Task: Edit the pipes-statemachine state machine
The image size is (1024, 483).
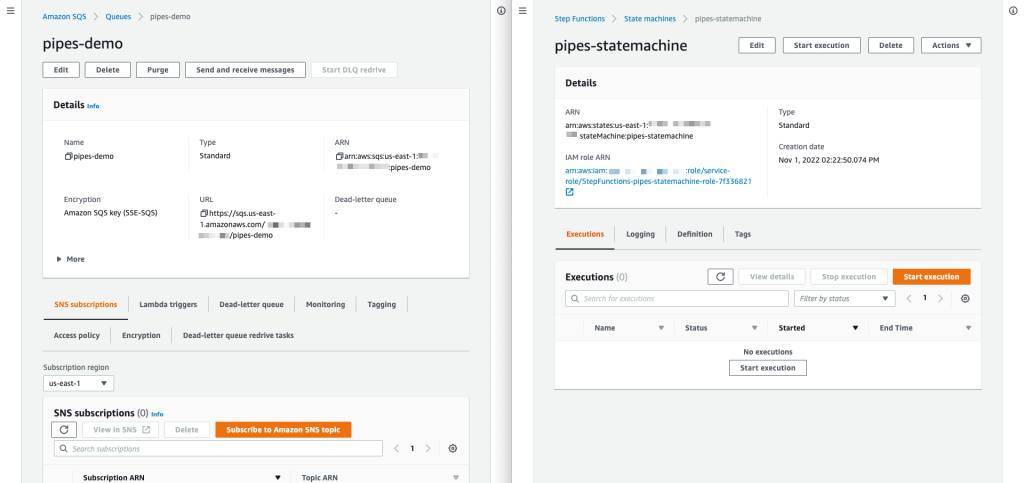Action: tap(757, 46)
